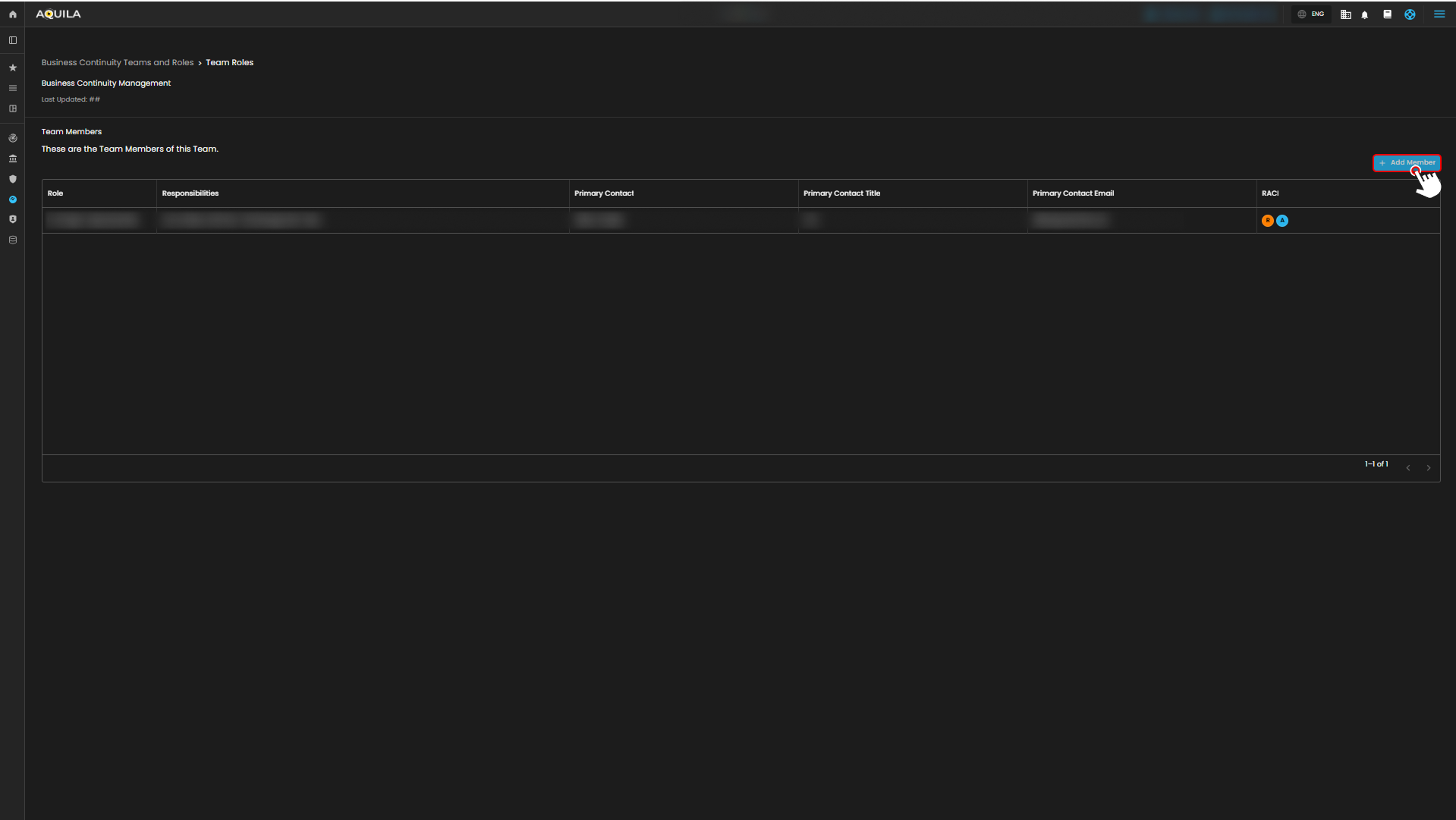The width and height of the screenshot is (1456, 820).
Task: Toggle the sidebar panel layout icon
Action: pos(13,40)
